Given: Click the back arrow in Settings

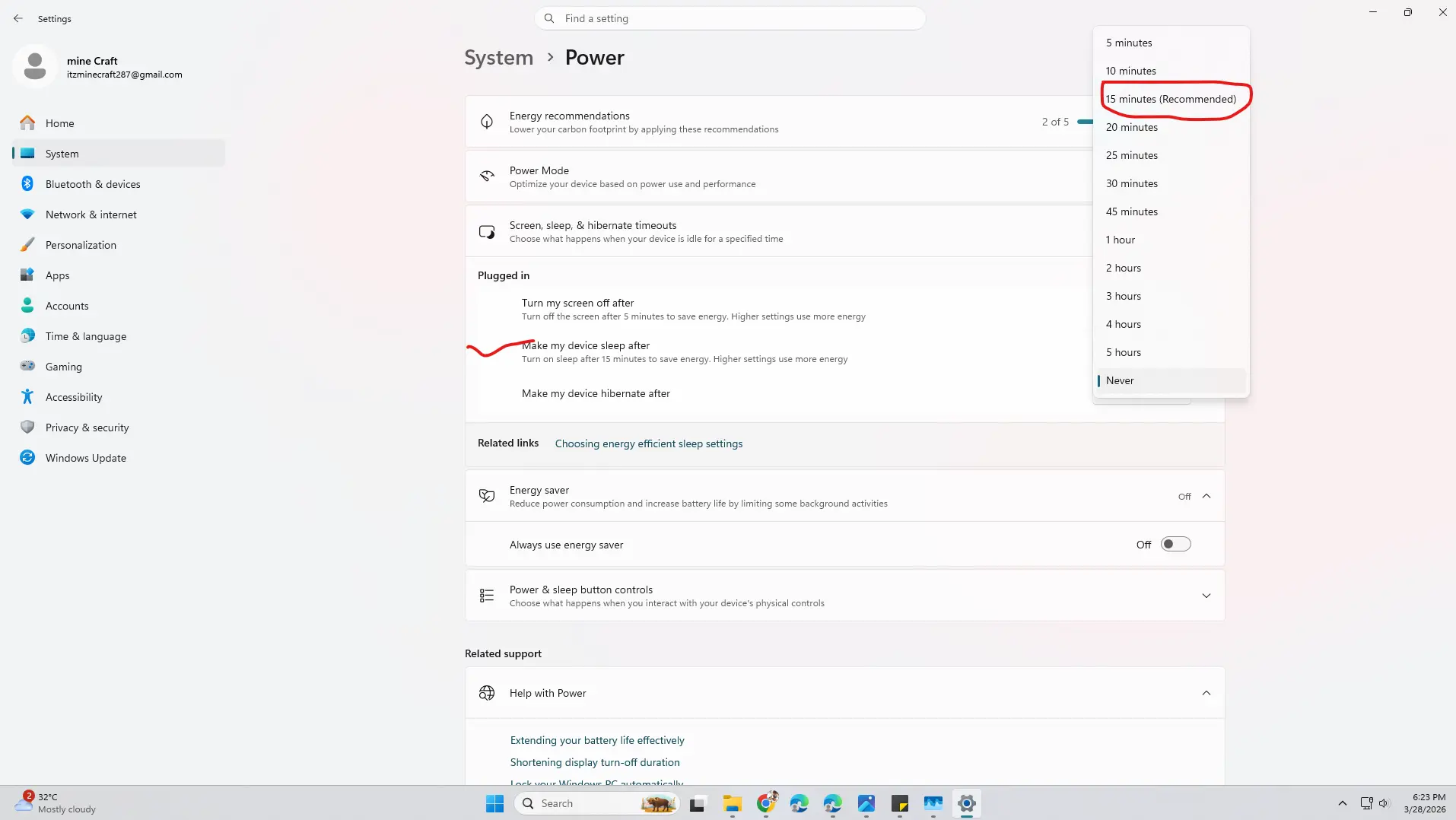Looking at the screenshot, I should coord(18,18).
